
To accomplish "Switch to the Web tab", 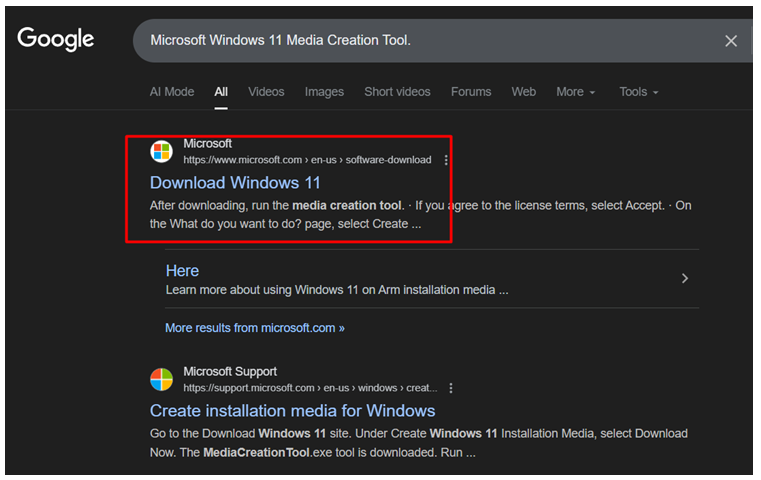I will pos(524,92).
